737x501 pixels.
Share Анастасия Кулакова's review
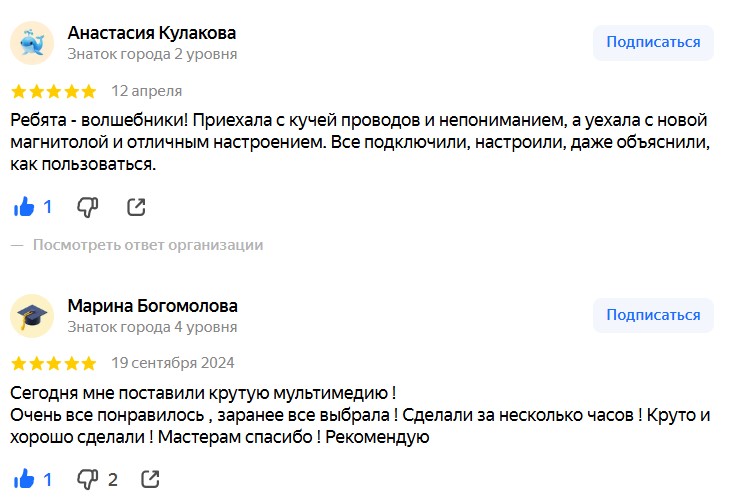[x=136, y=207]
